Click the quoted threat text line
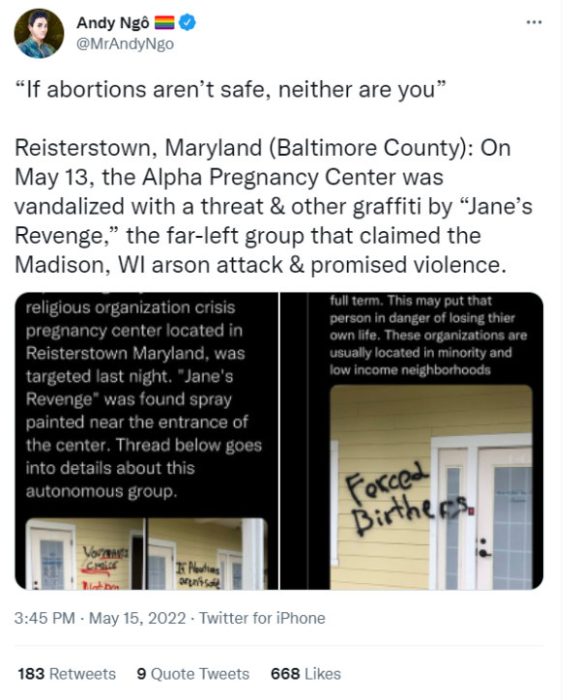 [x=230, y=89]
